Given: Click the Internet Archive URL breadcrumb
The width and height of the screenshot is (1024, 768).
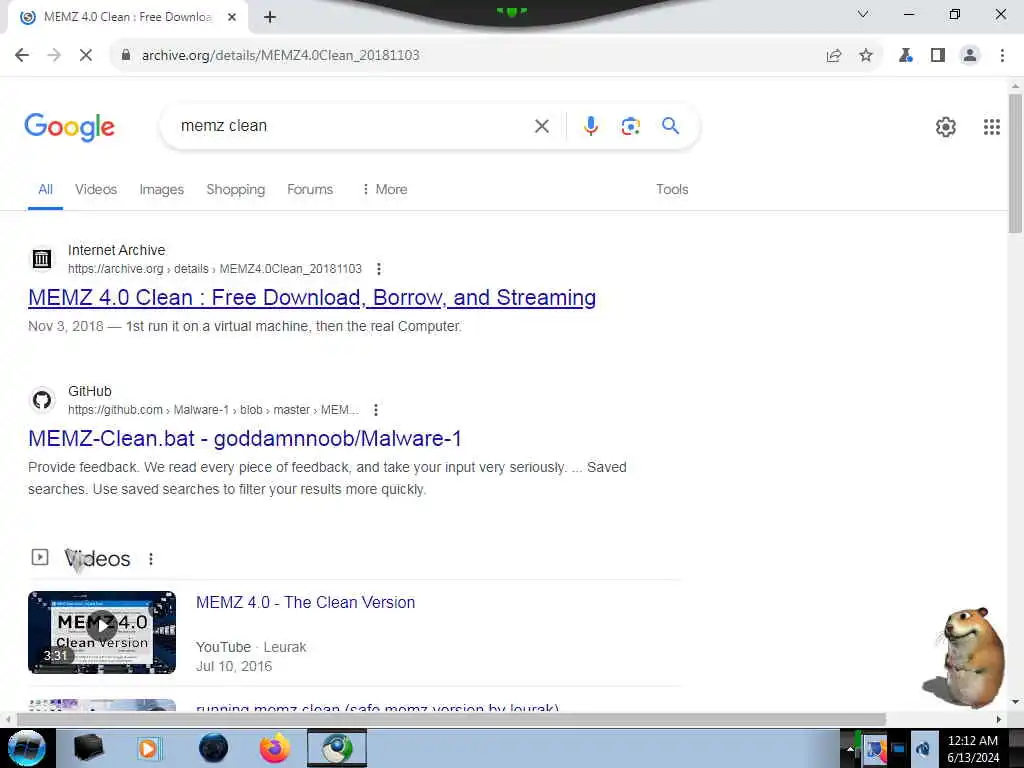Looking at the screenshot, I should [215, 269].
